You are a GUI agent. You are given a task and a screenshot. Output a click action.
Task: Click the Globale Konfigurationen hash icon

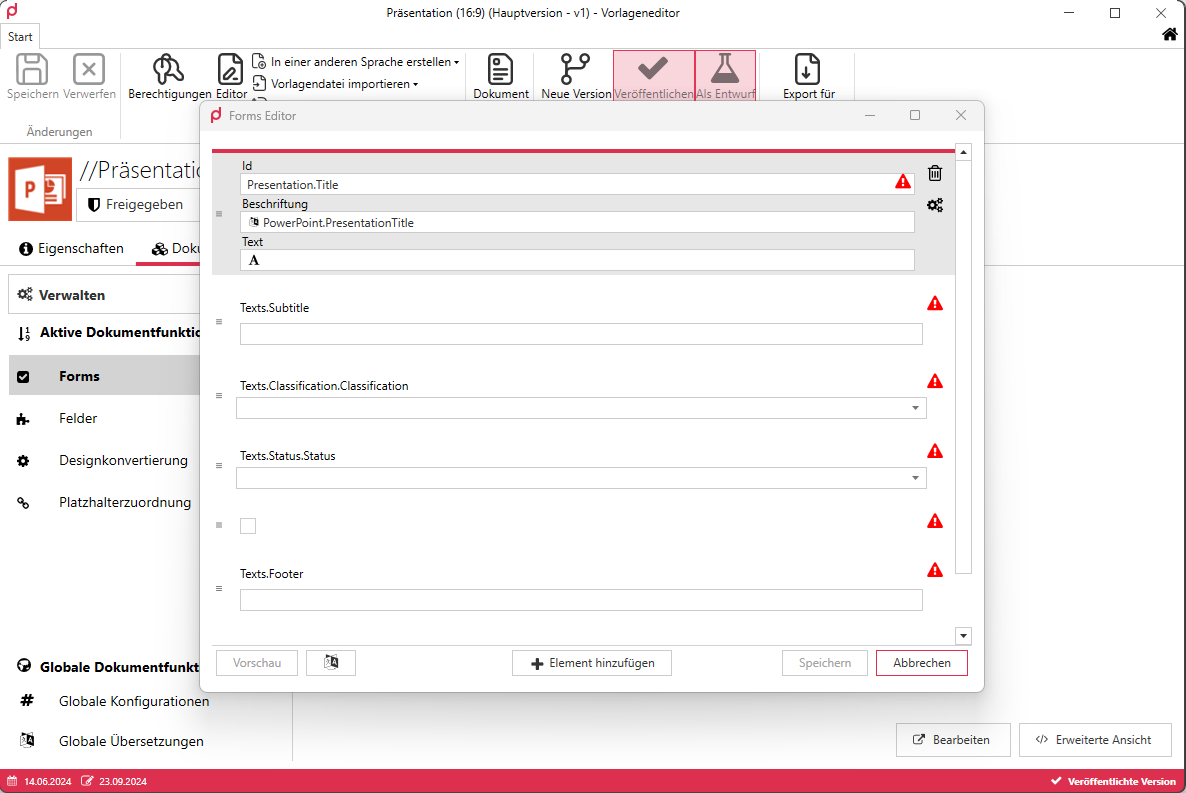point(26,700)
